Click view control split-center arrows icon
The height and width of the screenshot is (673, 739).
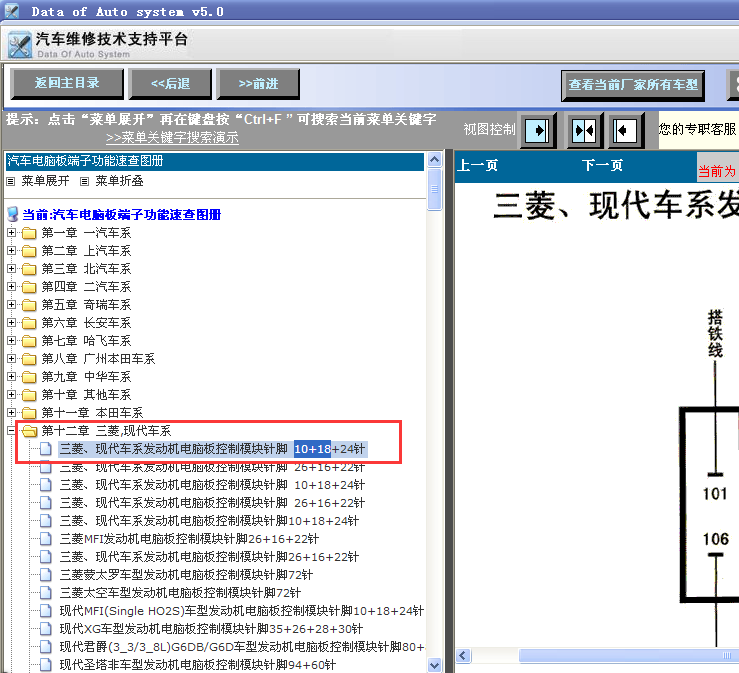[584, 130]
